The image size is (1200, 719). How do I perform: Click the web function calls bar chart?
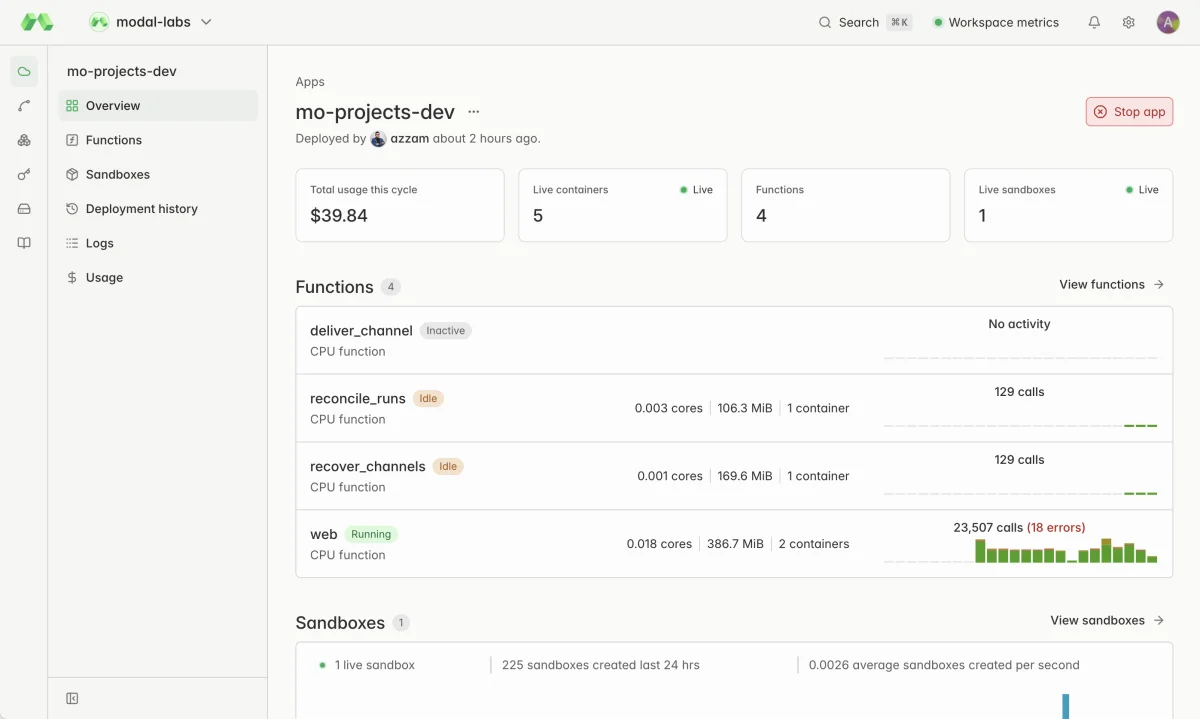[1020, 551]
